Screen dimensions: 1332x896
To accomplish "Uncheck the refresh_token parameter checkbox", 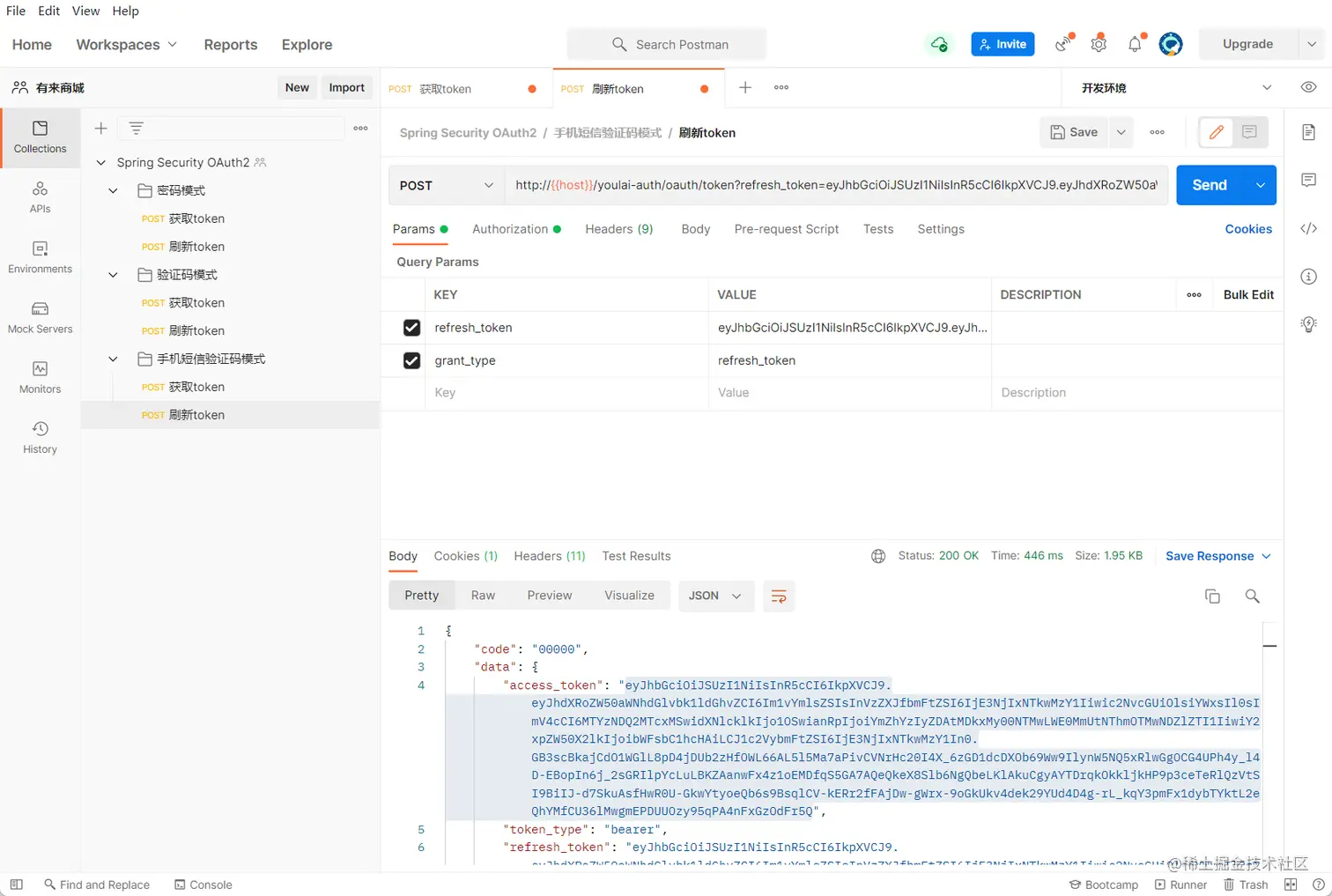I will [411, 328].
